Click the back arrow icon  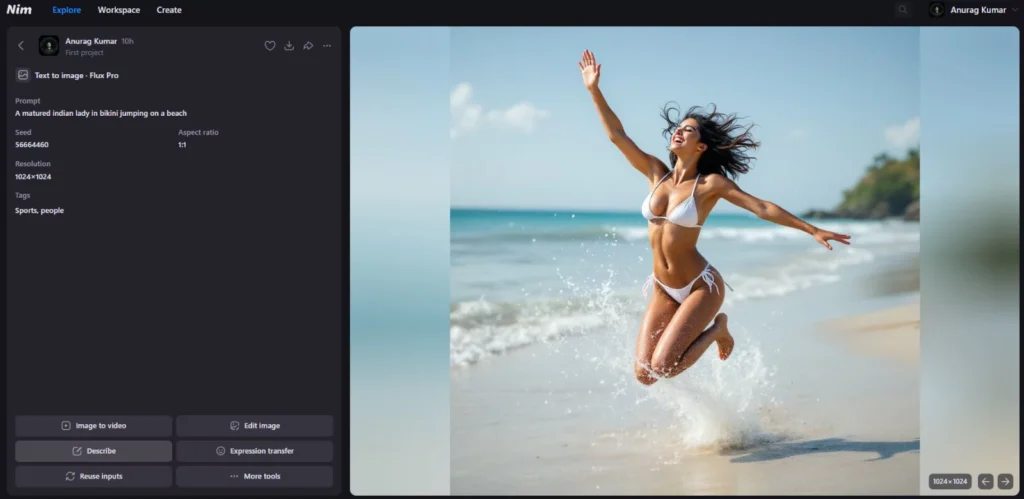pyautogui.click(x=21, y=46)
